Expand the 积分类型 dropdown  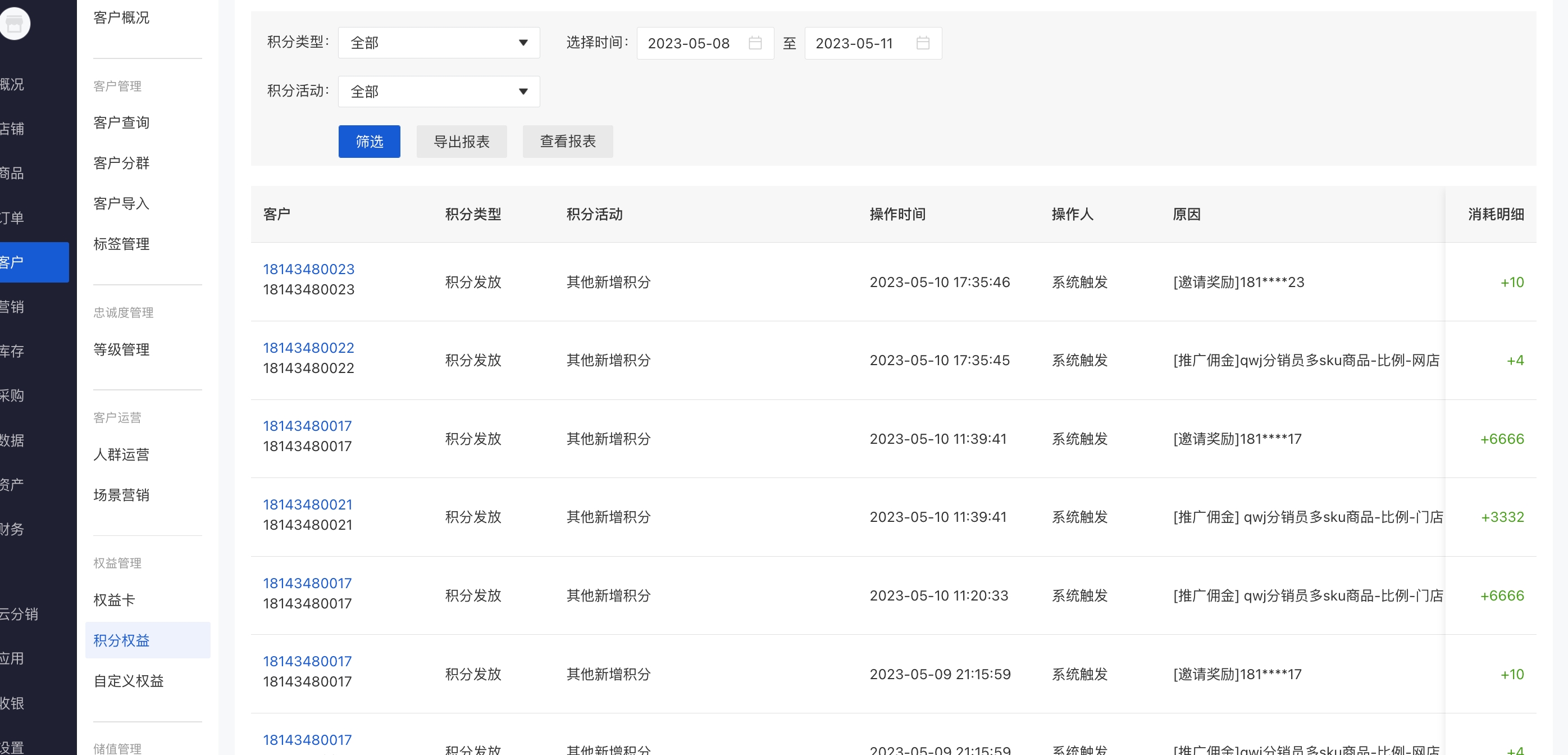click(x=439, y=43)
